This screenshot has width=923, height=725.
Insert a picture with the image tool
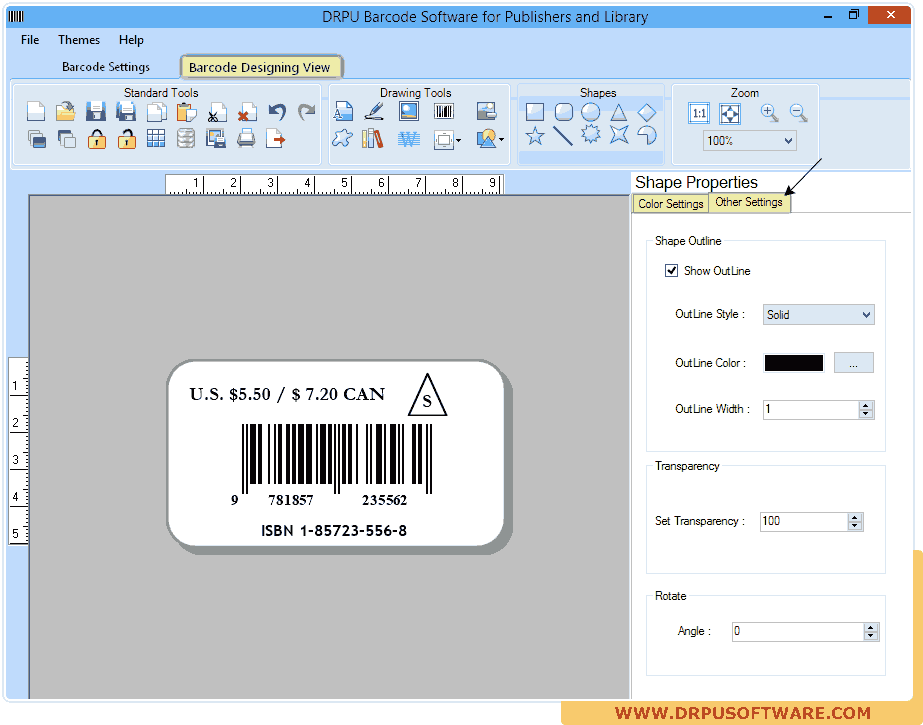coord(409,111)
